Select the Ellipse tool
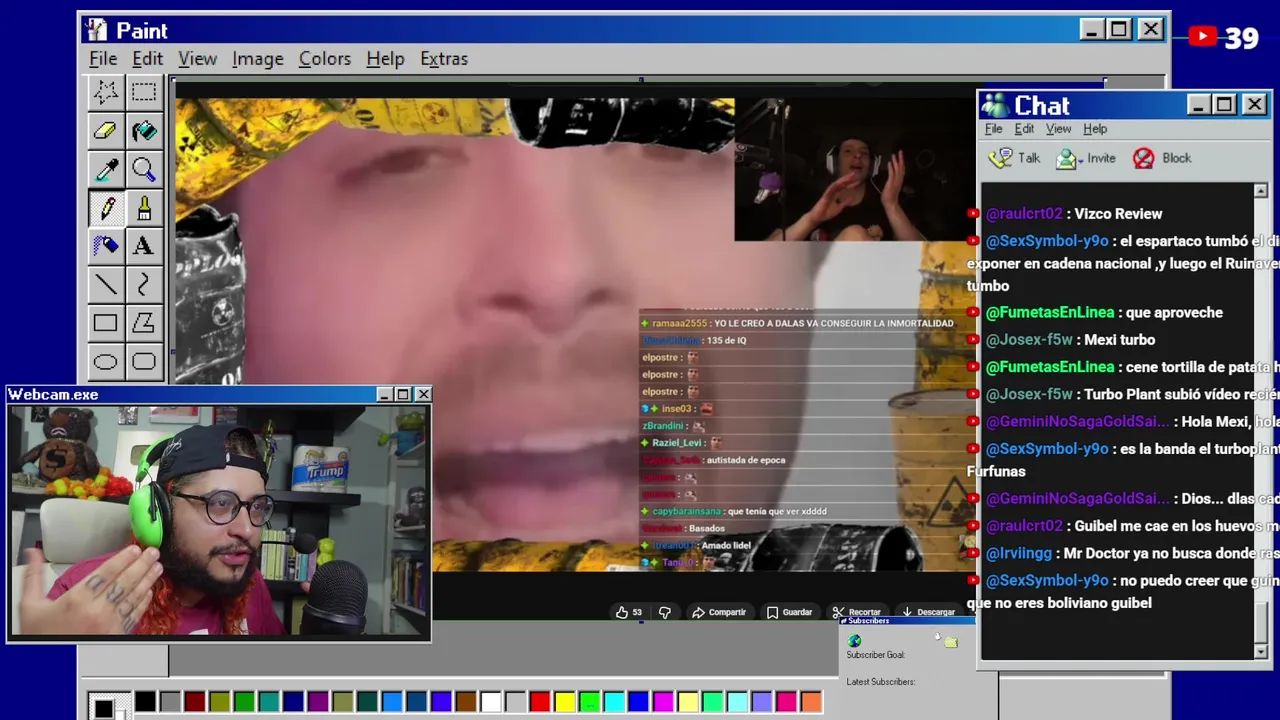Screen dimensions: 1280x720 (x=105, y=362)
